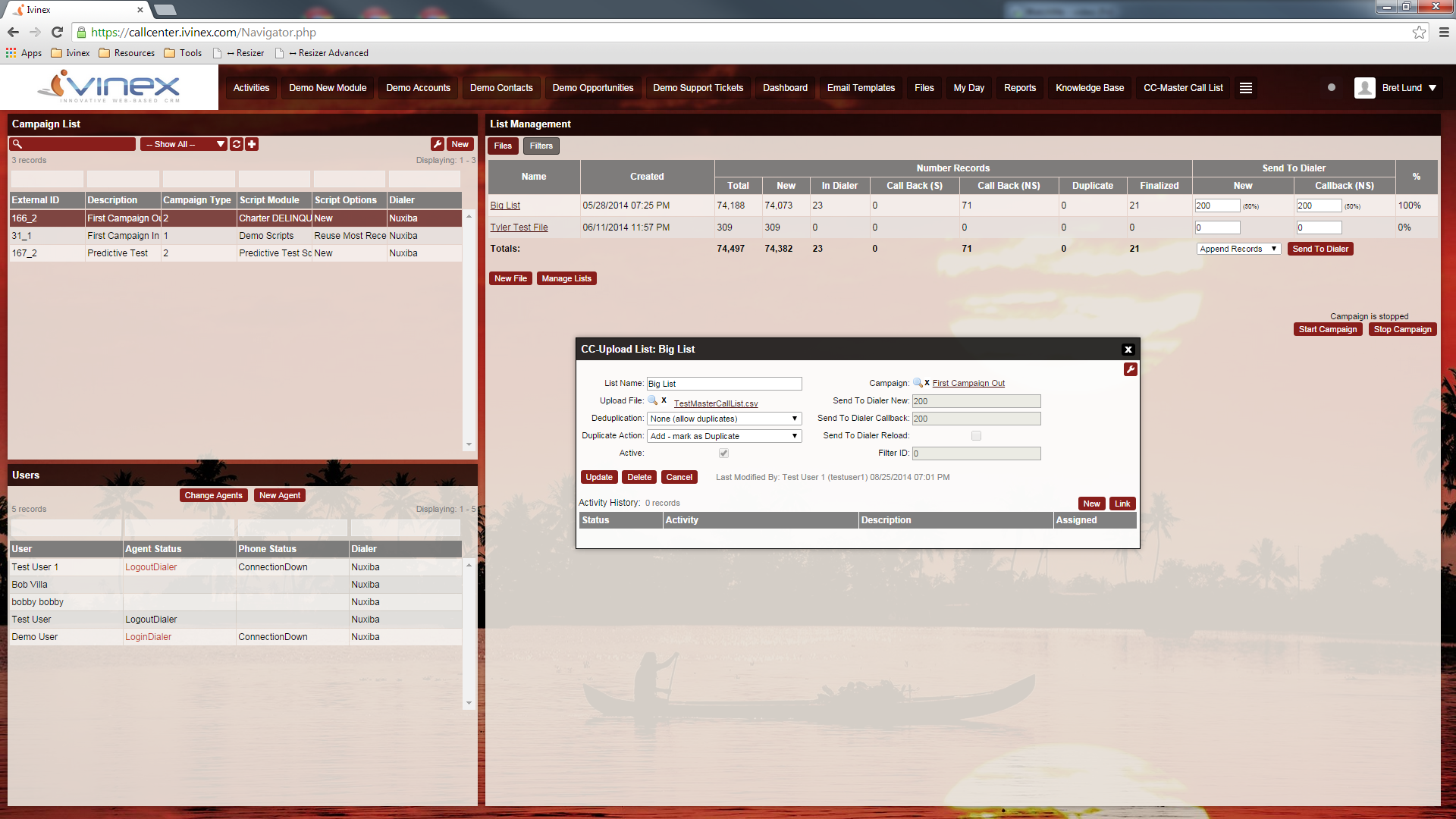Click the add new record icon in Campaign List
The height and width of the screenshot is (819, 1456).
click(250, 143)
